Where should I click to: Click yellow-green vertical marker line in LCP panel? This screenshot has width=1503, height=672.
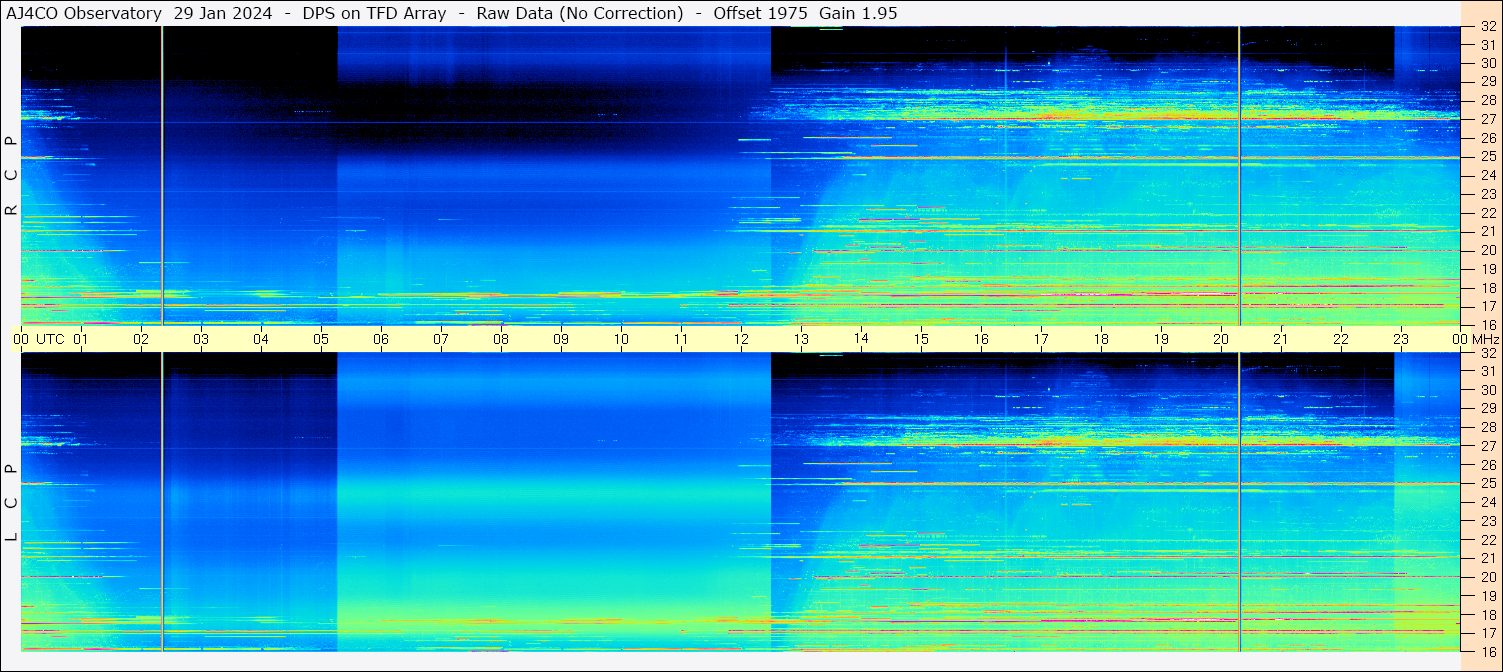pos(162,502)
